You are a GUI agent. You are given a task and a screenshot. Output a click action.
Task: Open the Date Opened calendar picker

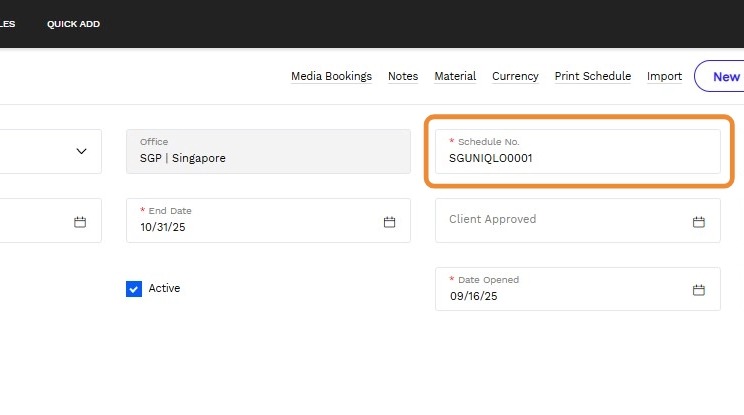(x=699, y=290)
